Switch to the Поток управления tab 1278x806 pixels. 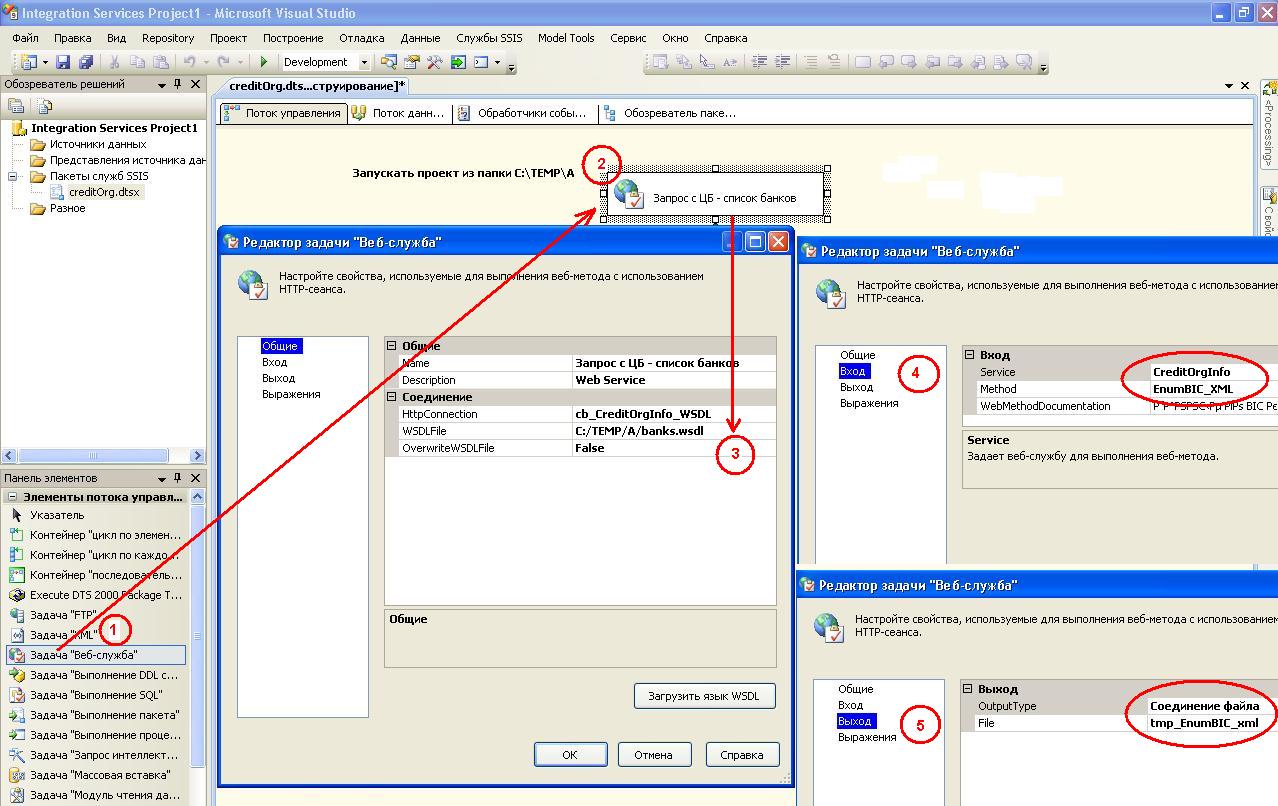283,113
